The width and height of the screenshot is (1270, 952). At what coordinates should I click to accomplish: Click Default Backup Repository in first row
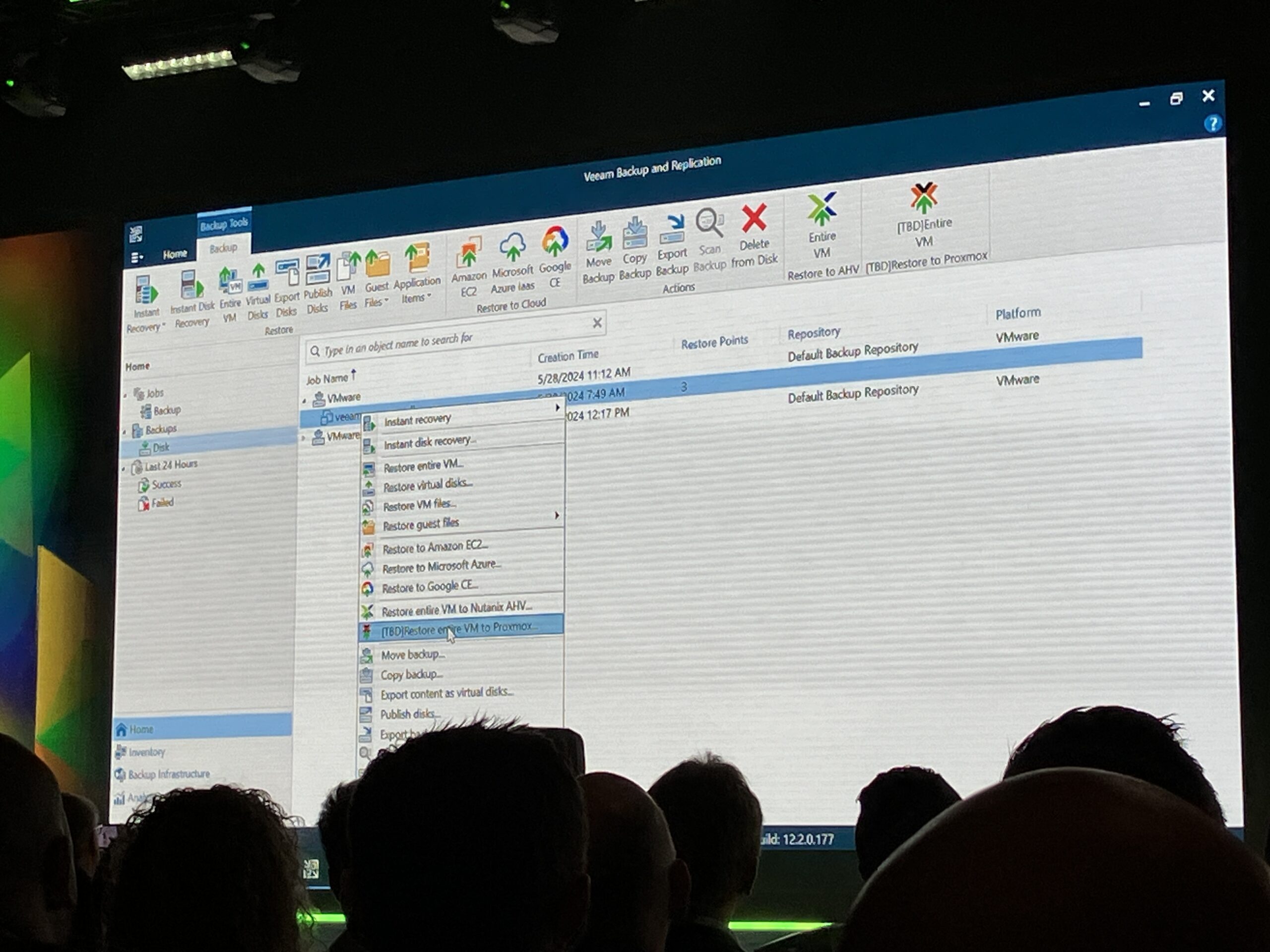(853, 352)
